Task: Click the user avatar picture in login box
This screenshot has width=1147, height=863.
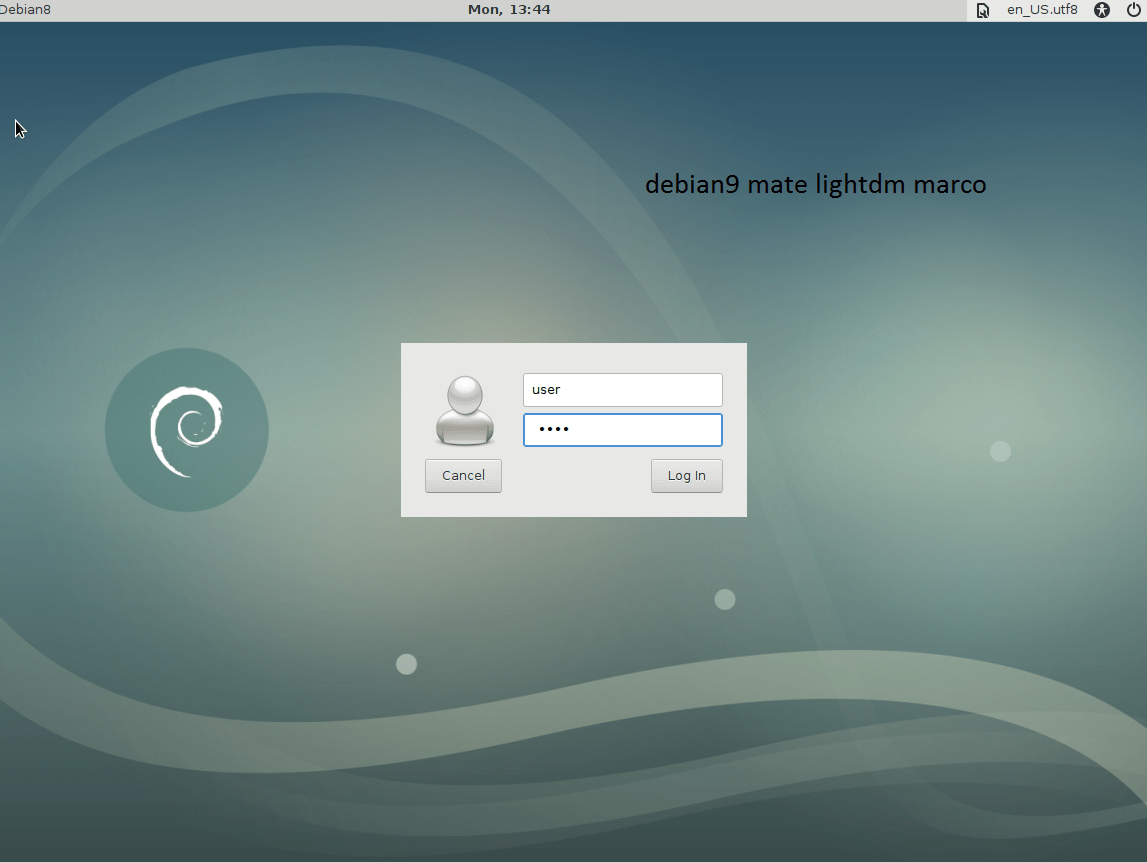Action: [465, 410]
